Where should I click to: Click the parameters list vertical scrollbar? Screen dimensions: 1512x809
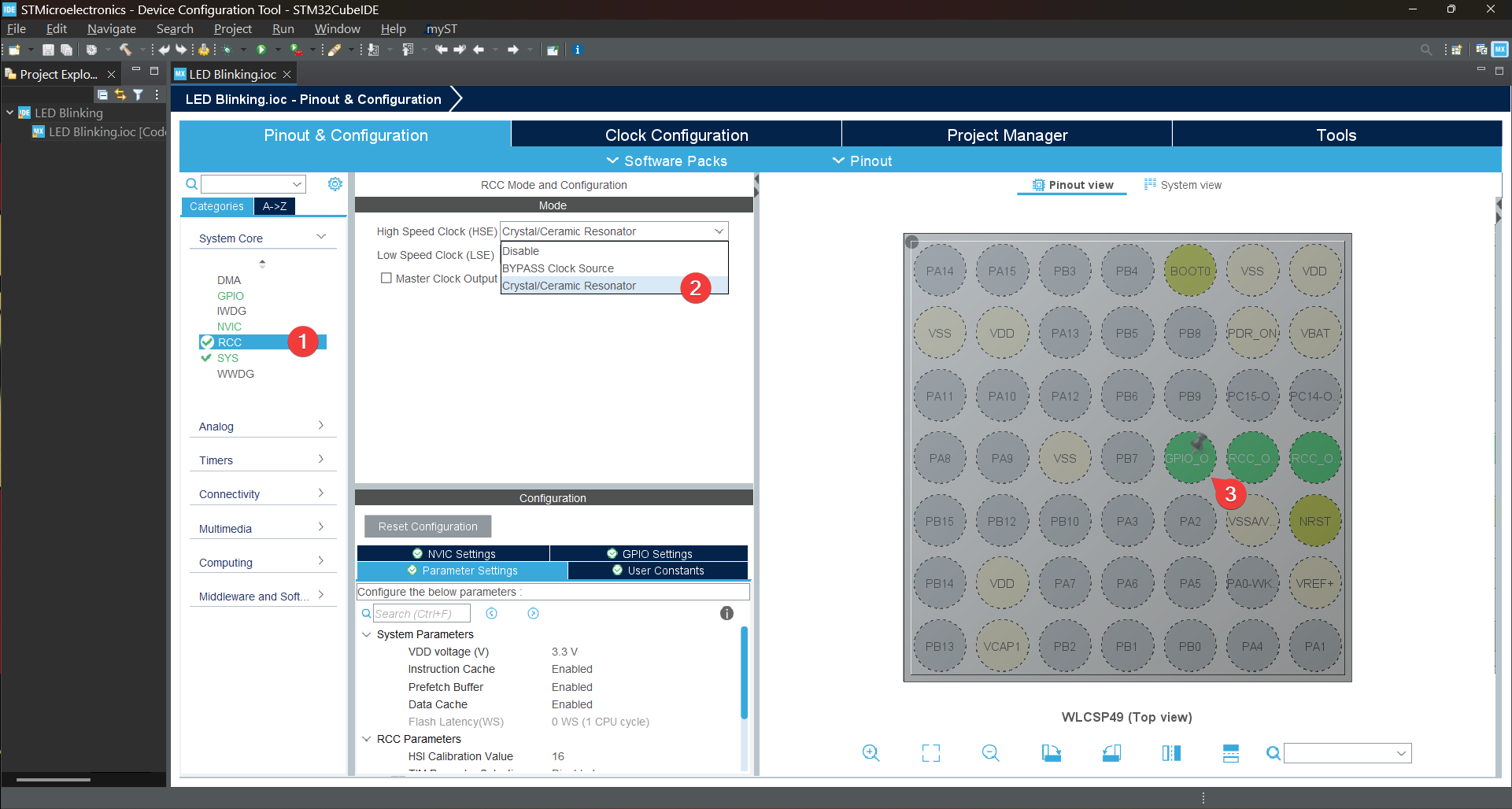744,673
